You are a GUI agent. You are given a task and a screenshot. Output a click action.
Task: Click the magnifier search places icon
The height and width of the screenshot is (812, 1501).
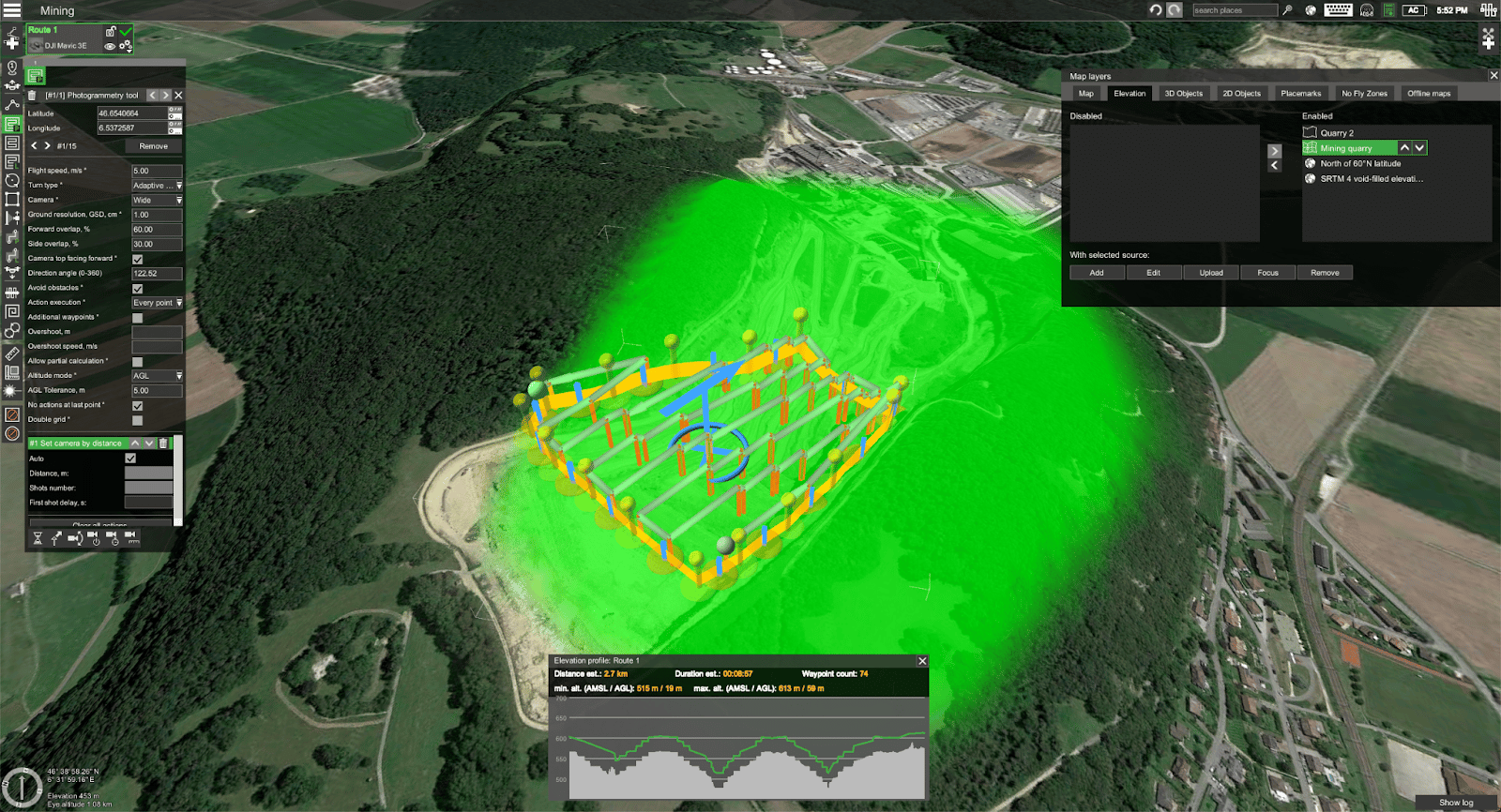[1287, 10]
